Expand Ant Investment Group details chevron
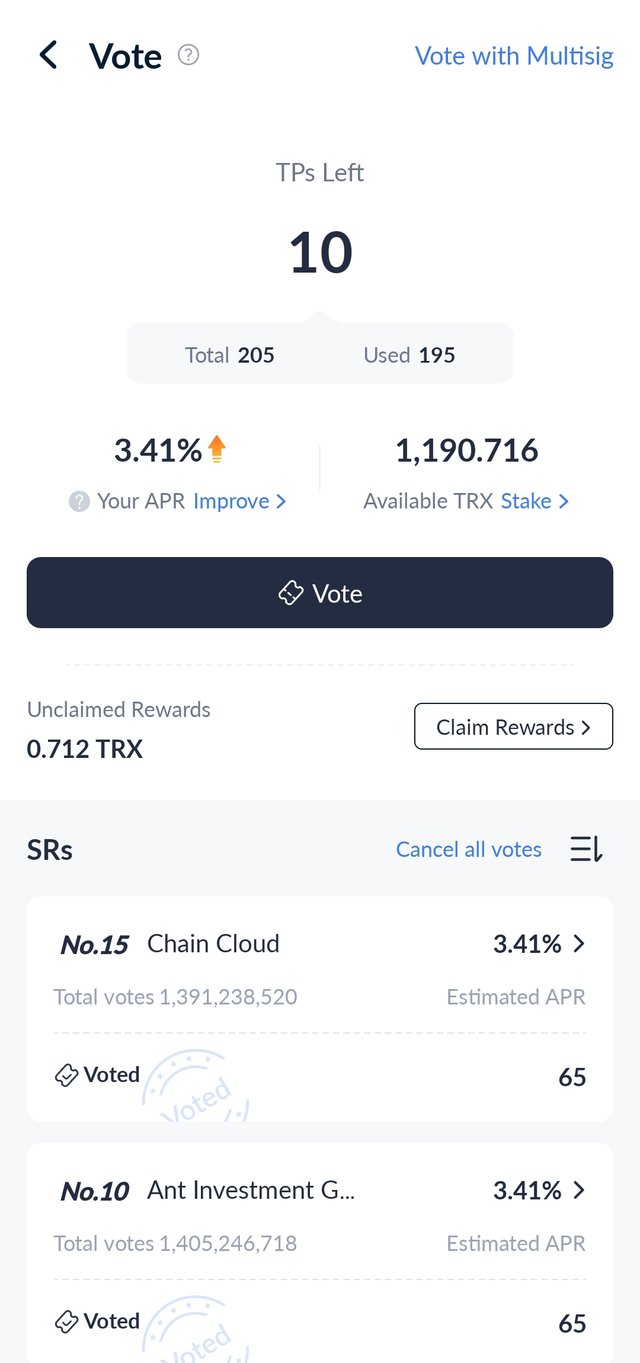 (x=579, y=1190)
